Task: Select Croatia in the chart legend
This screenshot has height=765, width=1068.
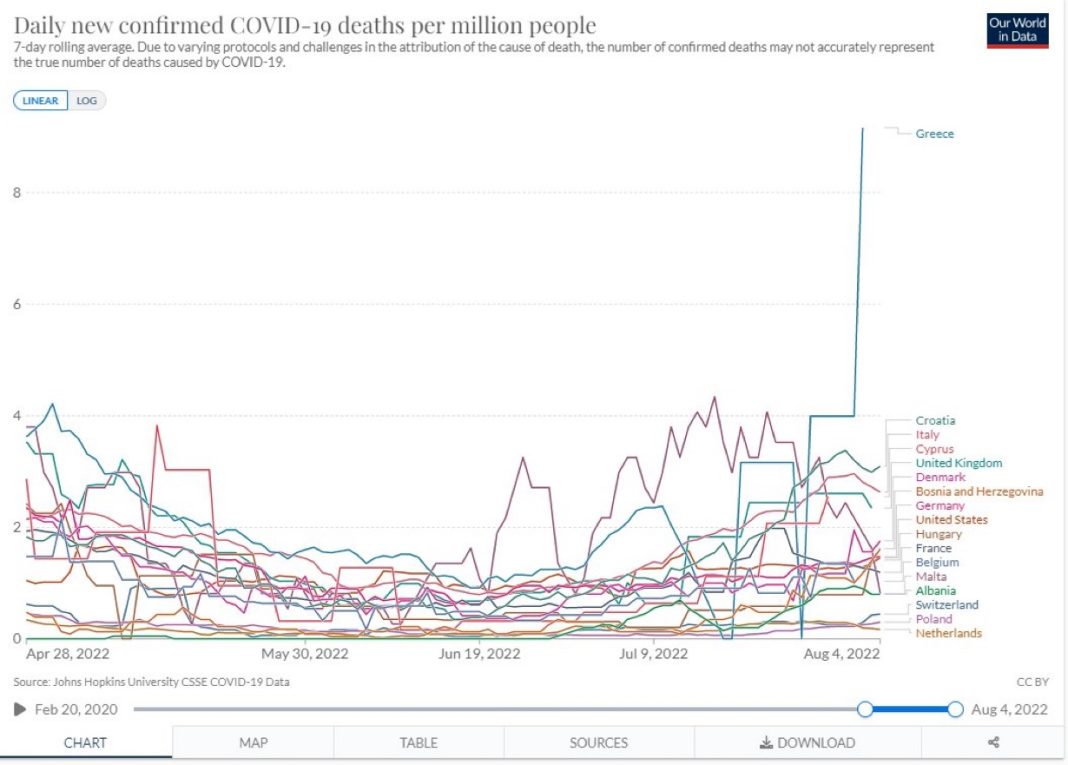Action: [935, 421]
